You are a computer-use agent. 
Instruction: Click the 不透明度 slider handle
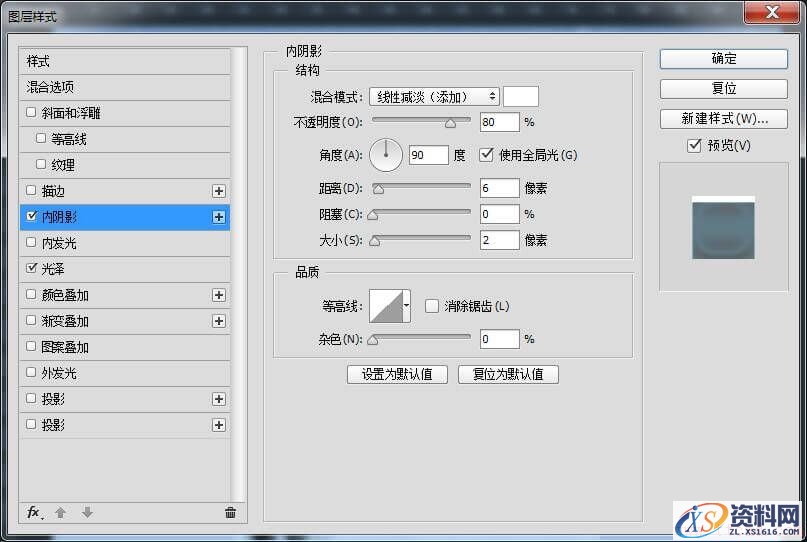tap(450, 124)
